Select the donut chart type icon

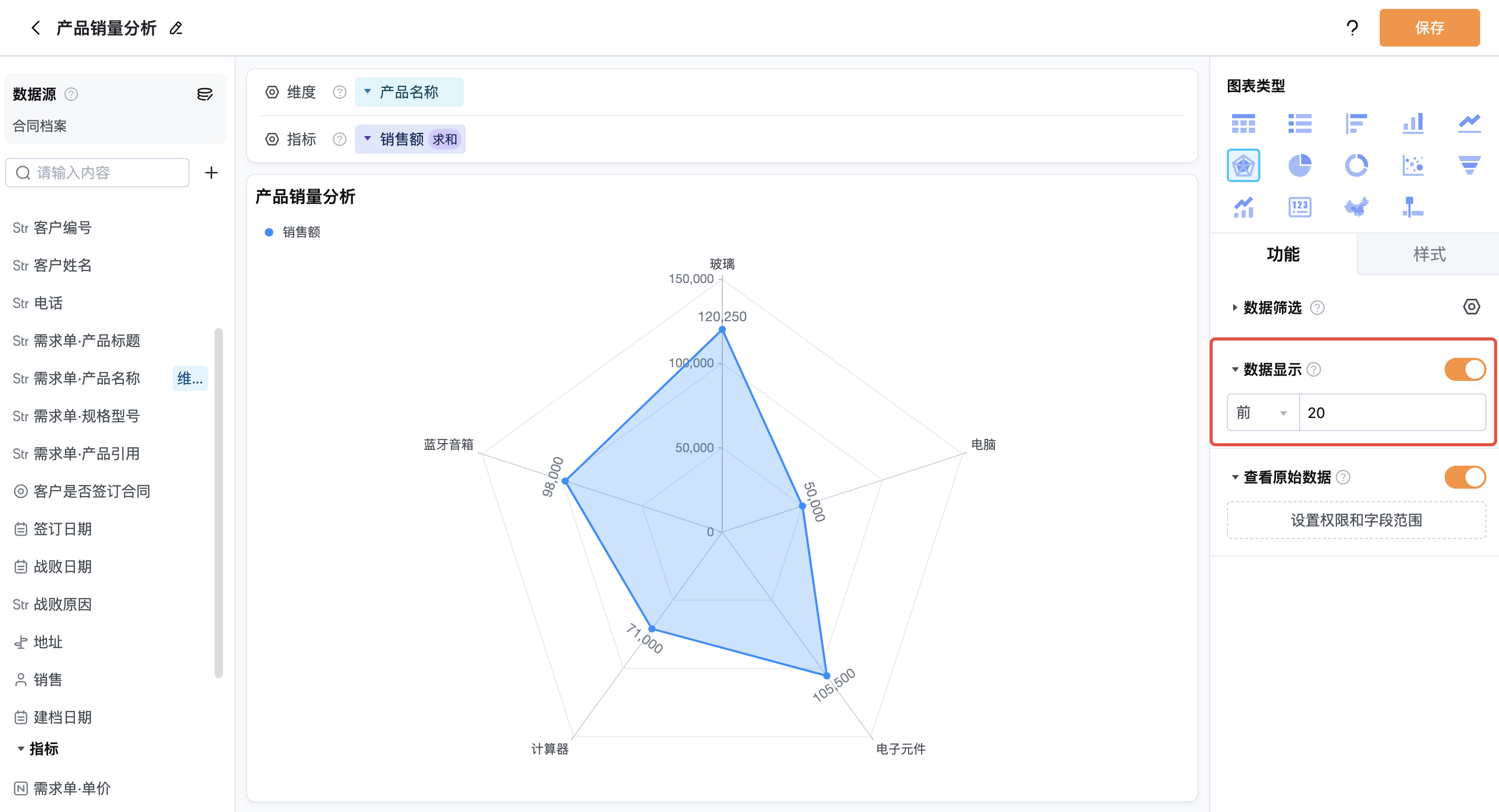pos(1356,166)
